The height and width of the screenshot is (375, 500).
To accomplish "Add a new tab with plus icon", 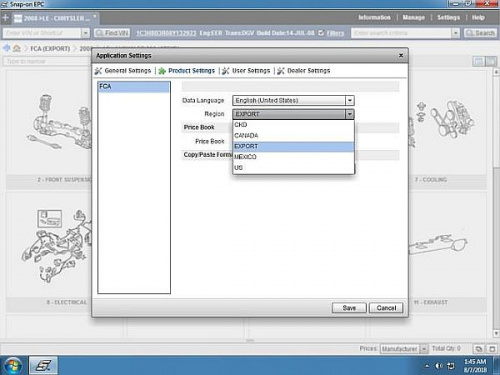I will pos(6,17).
